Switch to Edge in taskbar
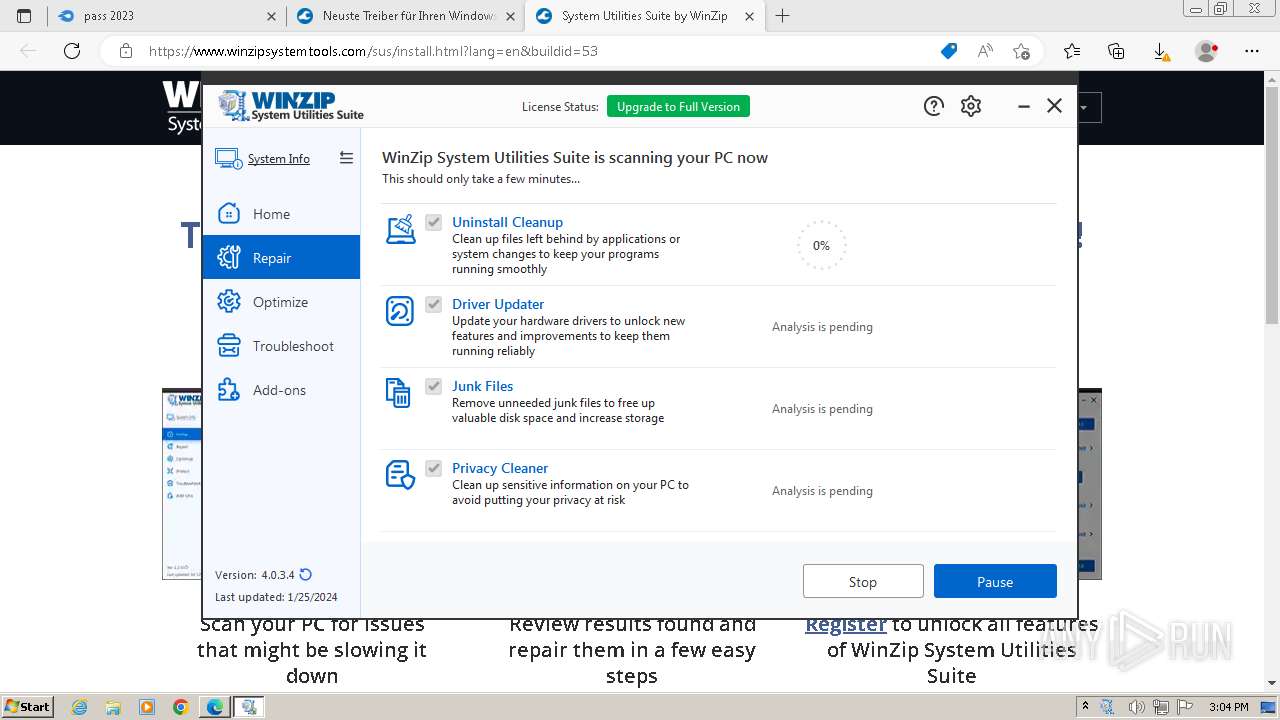Viewport: 1280px width, 720px height. 214,707
